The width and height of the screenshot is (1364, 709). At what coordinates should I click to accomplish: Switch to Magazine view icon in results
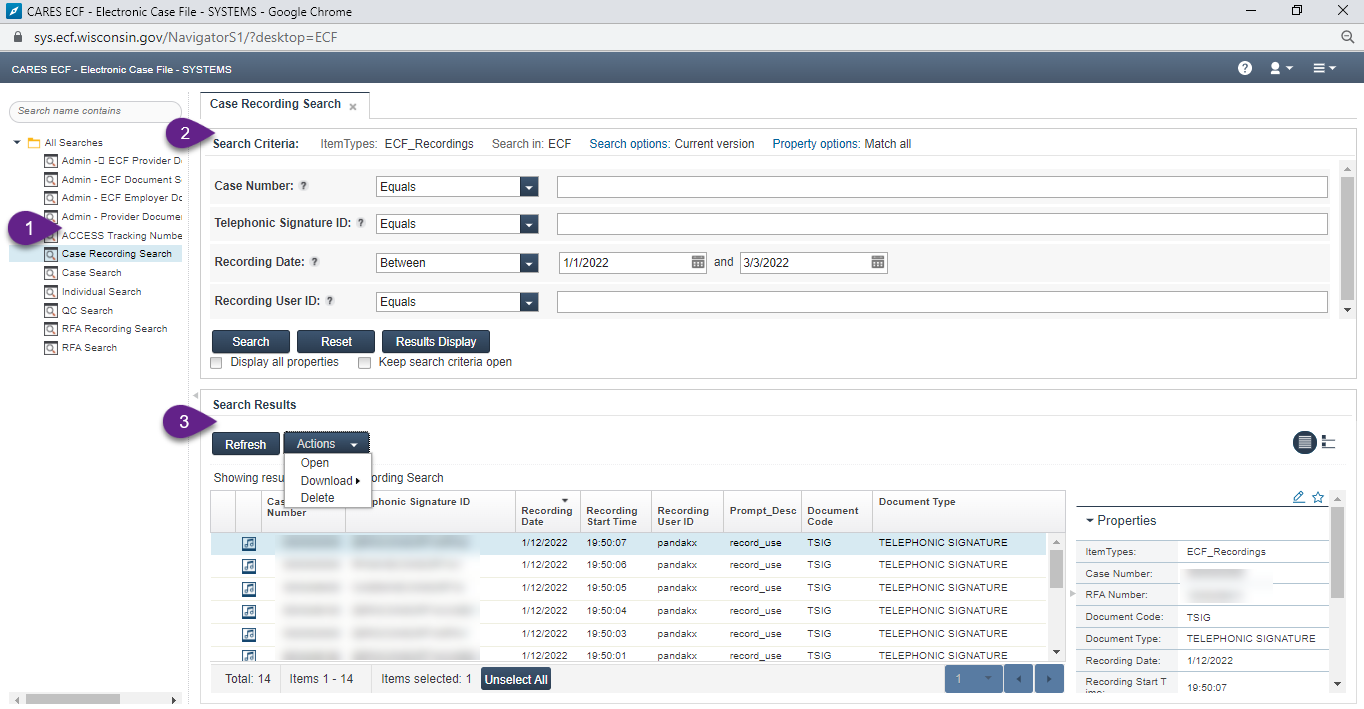click(x=1329, y=442)
